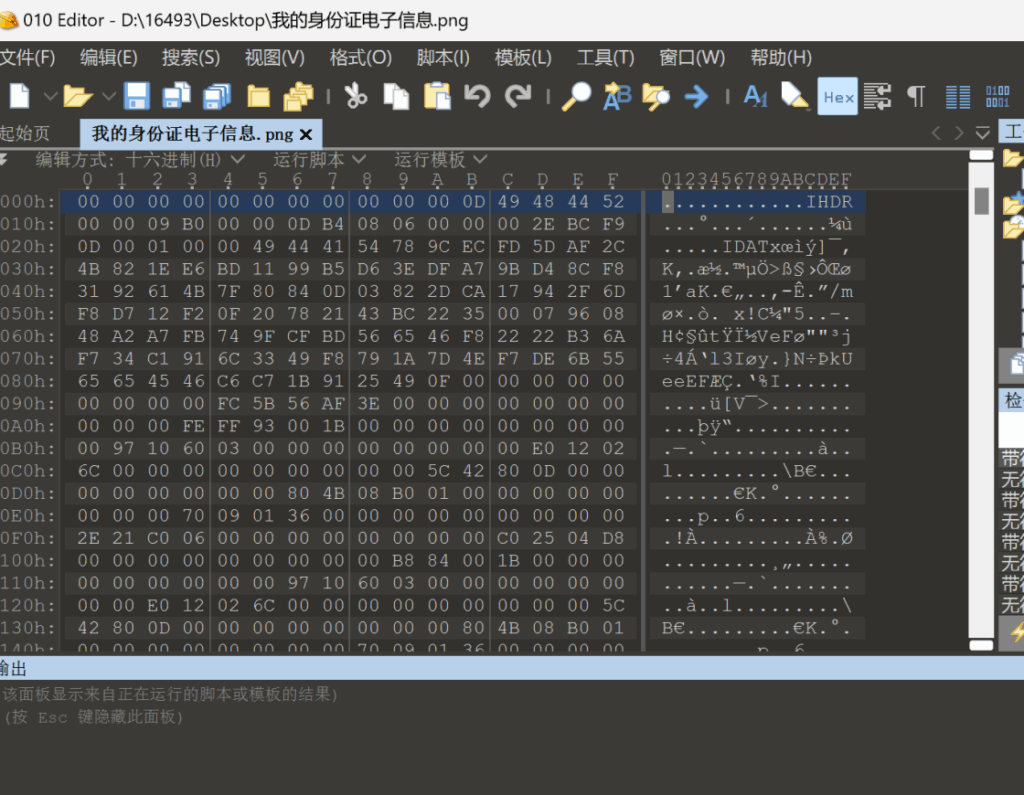Viewport: 1024px width, 795px height.
Task: Click the Paste clipboard icon
Action: point(437,96)
